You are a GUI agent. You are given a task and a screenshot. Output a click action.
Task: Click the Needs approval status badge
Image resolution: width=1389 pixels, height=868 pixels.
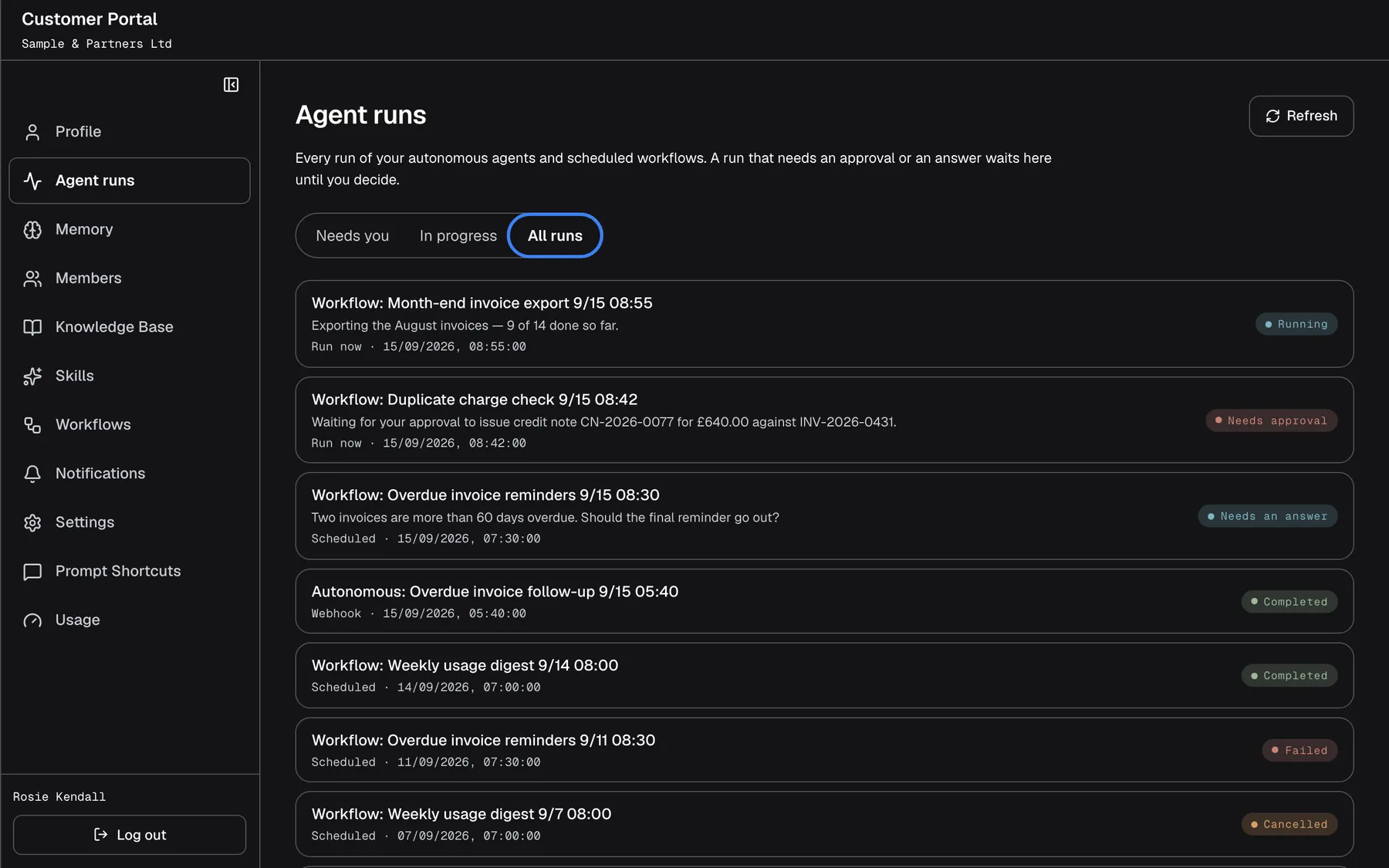tap(1272, 420)
